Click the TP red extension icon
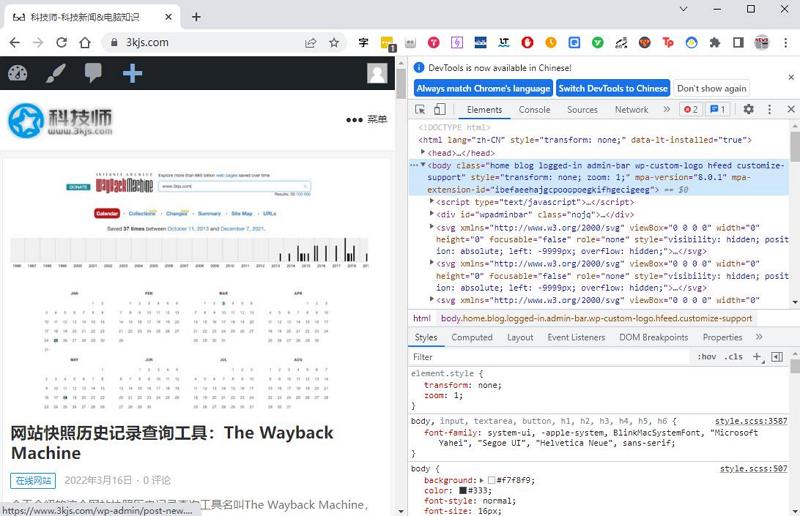The image size is (800, 516). (668, 43)
